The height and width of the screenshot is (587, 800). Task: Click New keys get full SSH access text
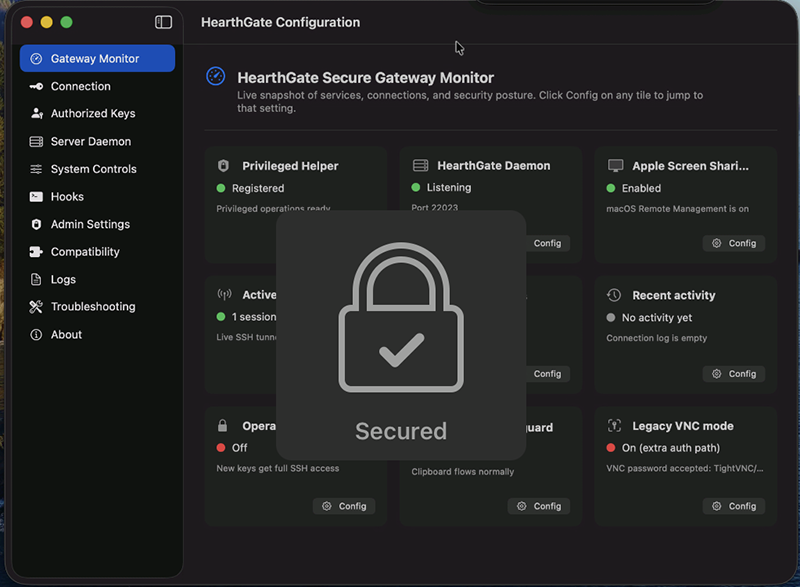coord(277,468)
